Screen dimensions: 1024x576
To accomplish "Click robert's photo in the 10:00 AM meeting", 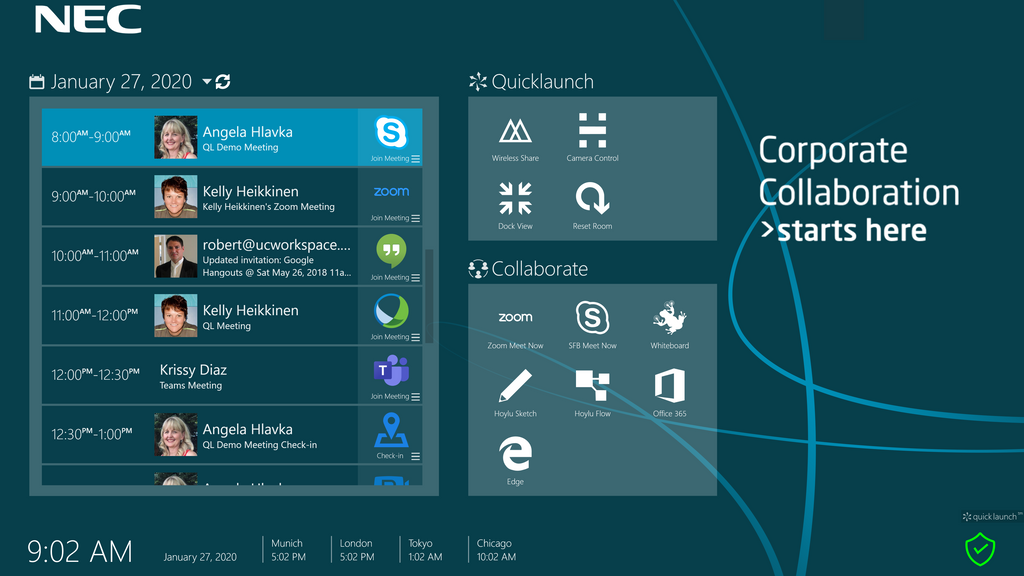I will pos(176,256).
